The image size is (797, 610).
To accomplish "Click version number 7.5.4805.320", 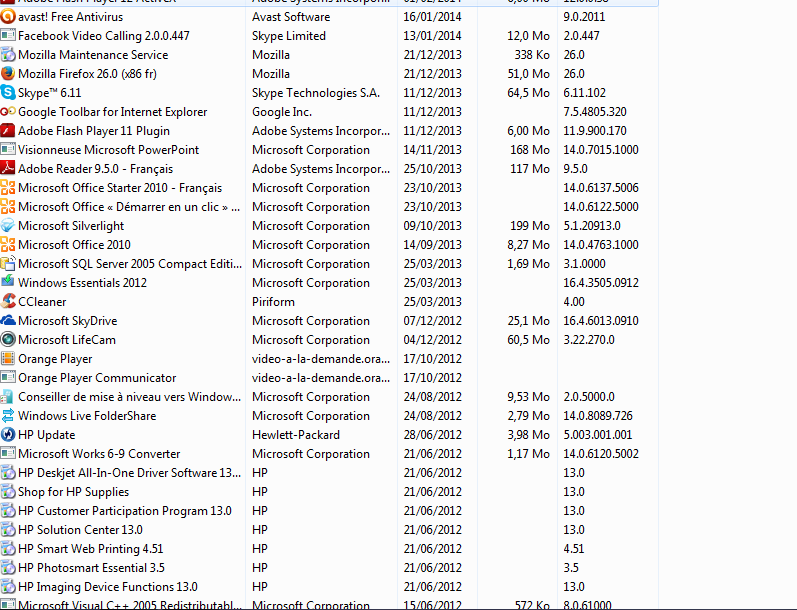I will 595,111.
